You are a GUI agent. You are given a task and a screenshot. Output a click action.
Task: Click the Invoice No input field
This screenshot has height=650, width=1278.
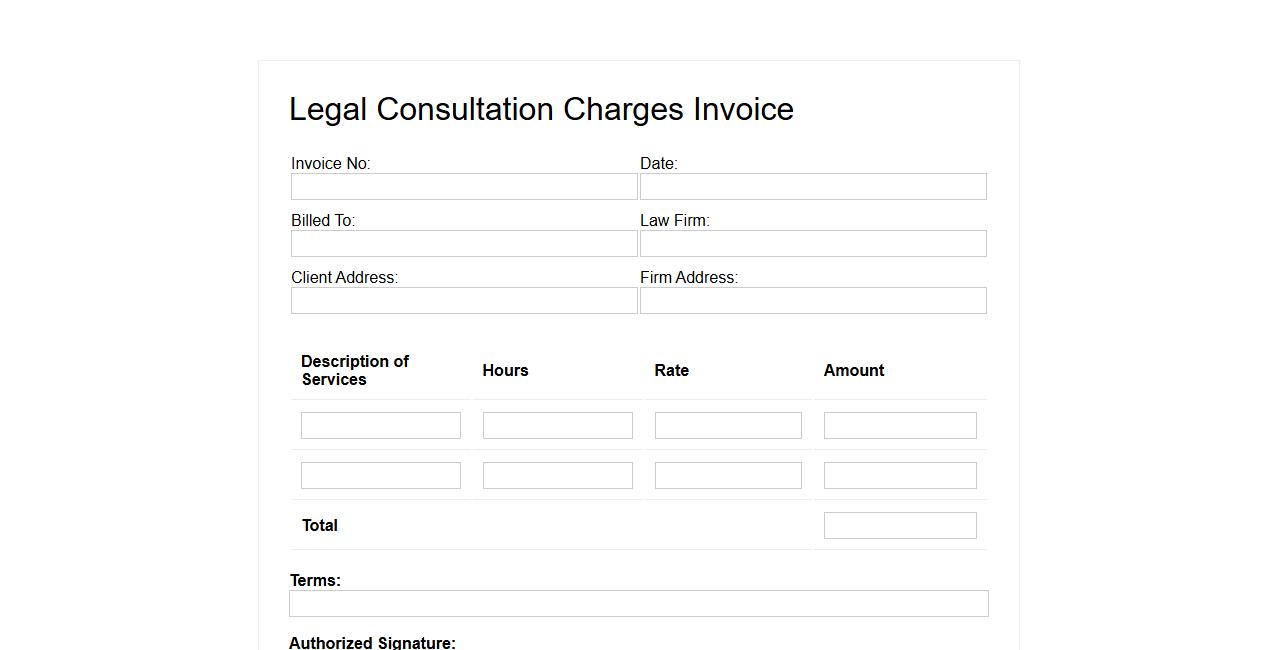click(464, 186)
